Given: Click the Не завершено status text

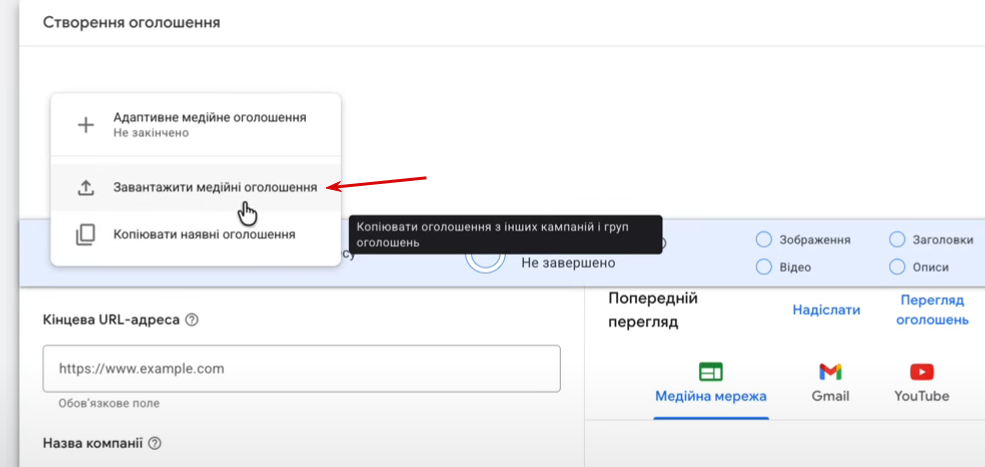Looking at the screenshot, I should pos(568,263).
